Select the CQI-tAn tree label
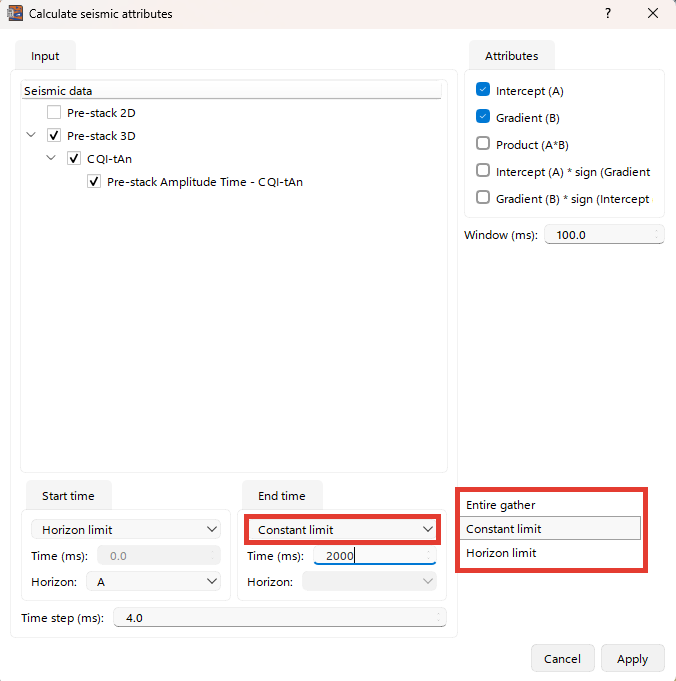The width and height of the screenshot is (676, 681). [x=109, y=159]
